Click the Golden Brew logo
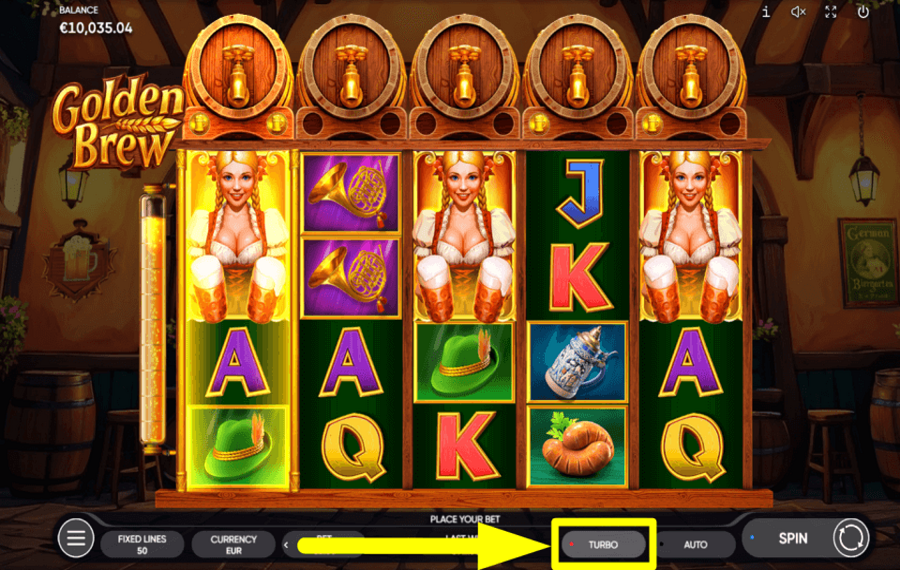This screenshot has width=900, height=570. [x=119, y=123]
